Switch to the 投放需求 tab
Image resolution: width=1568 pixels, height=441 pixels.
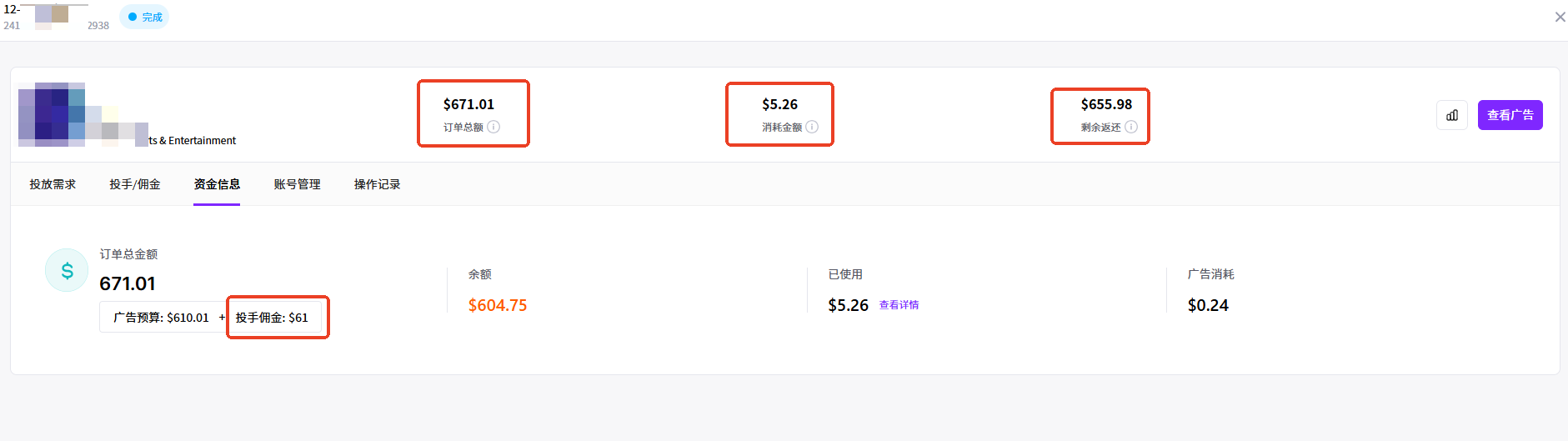click(x=53, y=184)
